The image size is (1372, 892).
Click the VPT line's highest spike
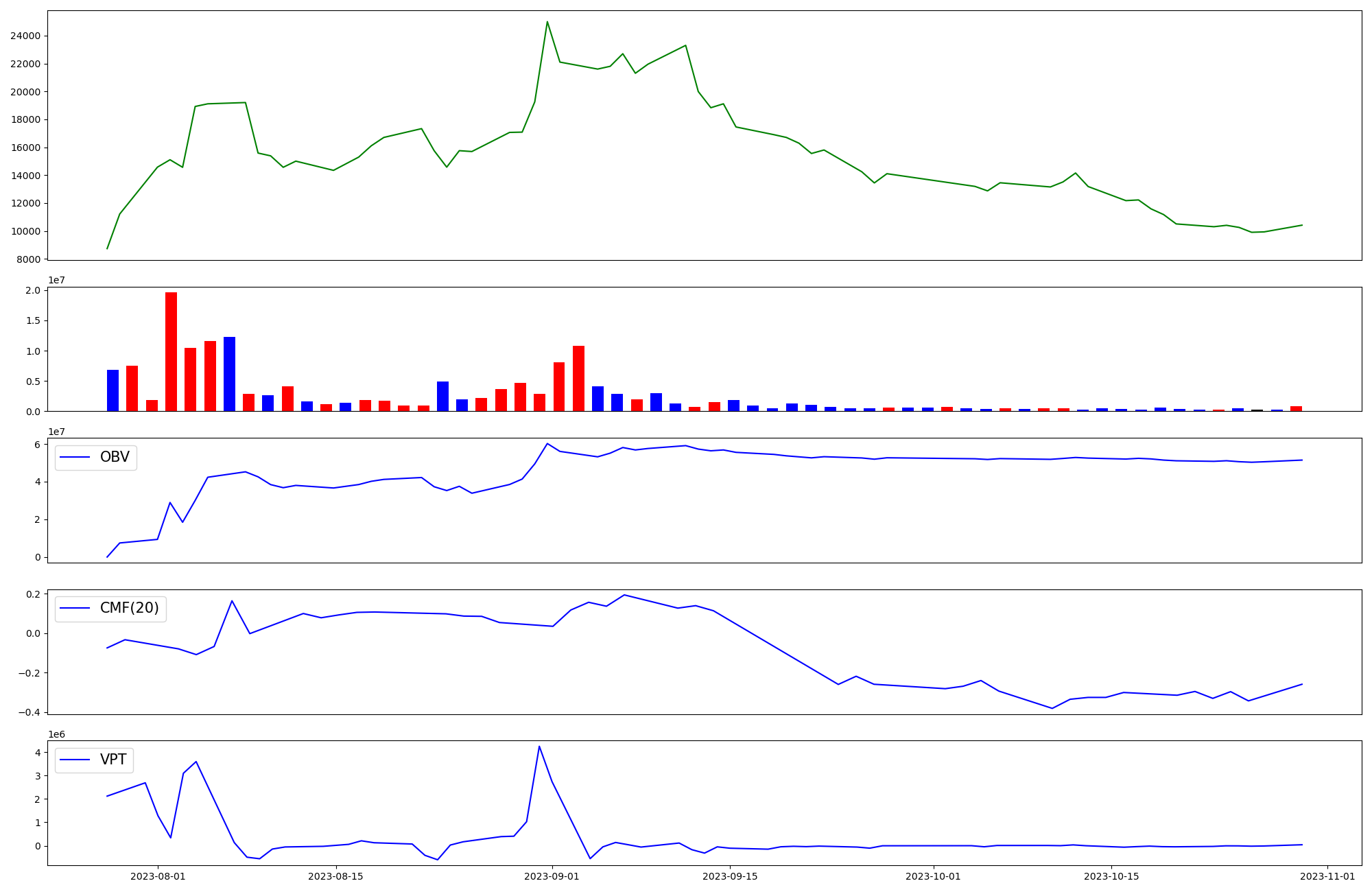[x=539, y=747]
